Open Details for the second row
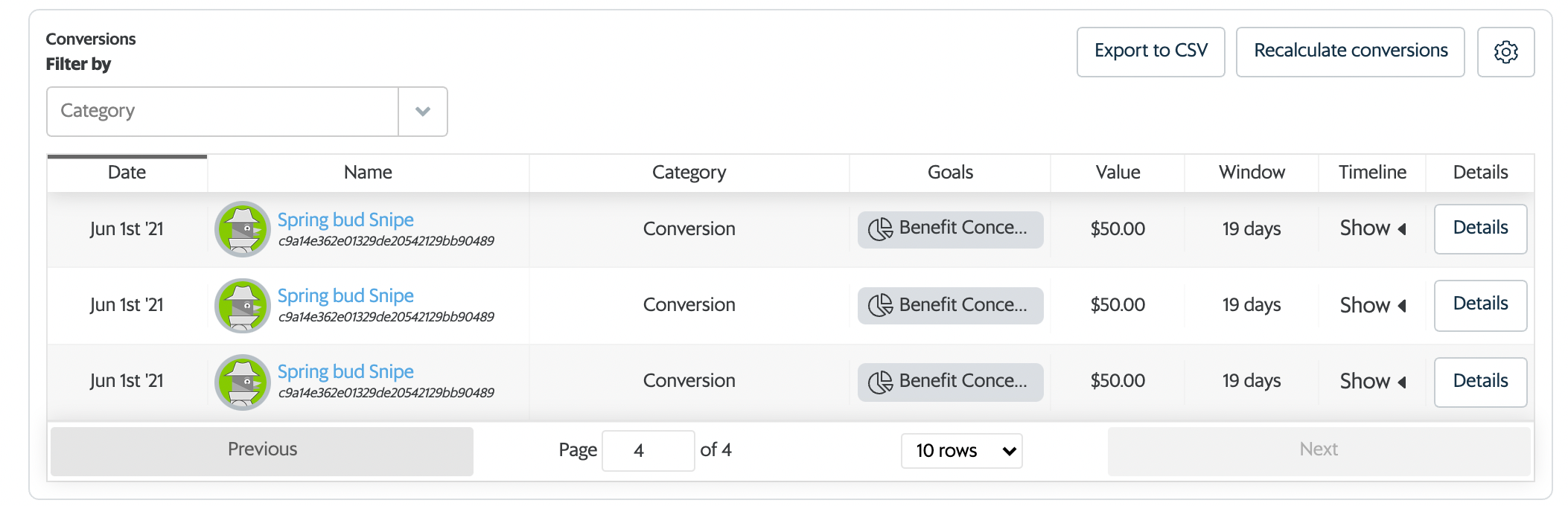Image resolution: width=1568 pixels, height=506 pixels. click(x=1480, y=305)
